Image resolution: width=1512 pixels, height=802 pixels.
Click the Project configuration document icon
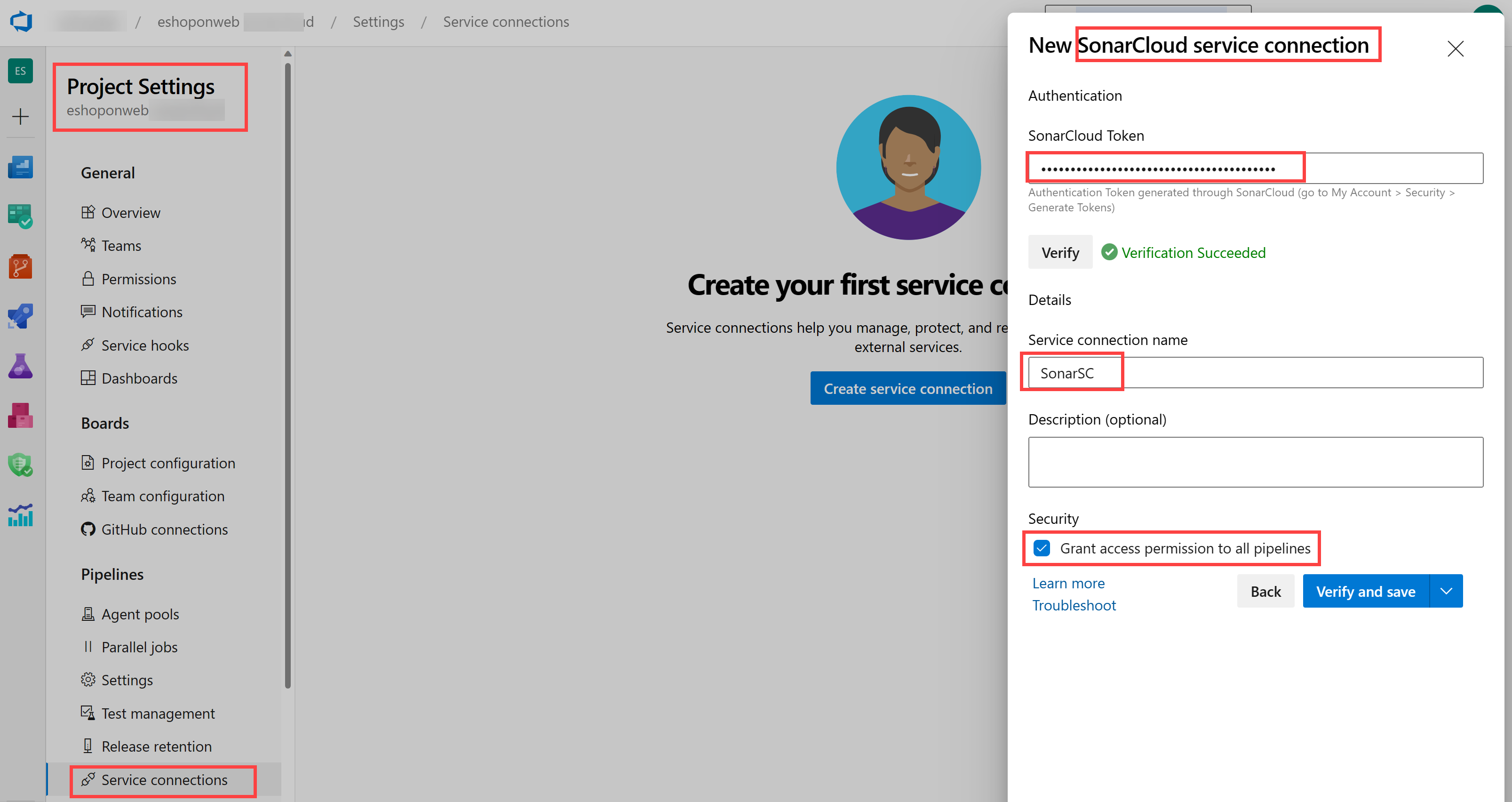[88, 463]
